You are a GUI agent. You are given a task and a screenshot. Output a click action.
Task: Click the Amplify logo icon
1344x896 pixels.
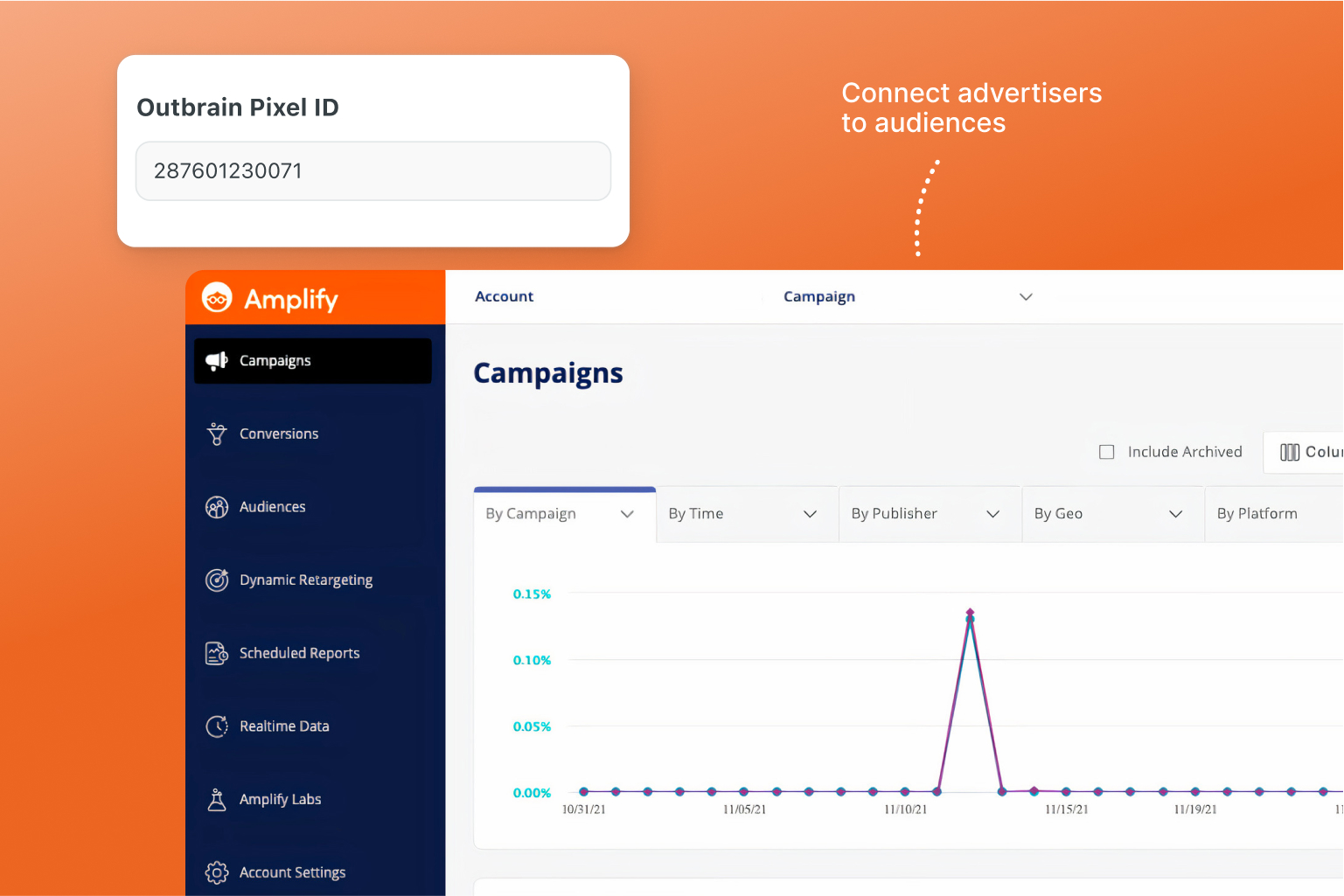(217, 298)
